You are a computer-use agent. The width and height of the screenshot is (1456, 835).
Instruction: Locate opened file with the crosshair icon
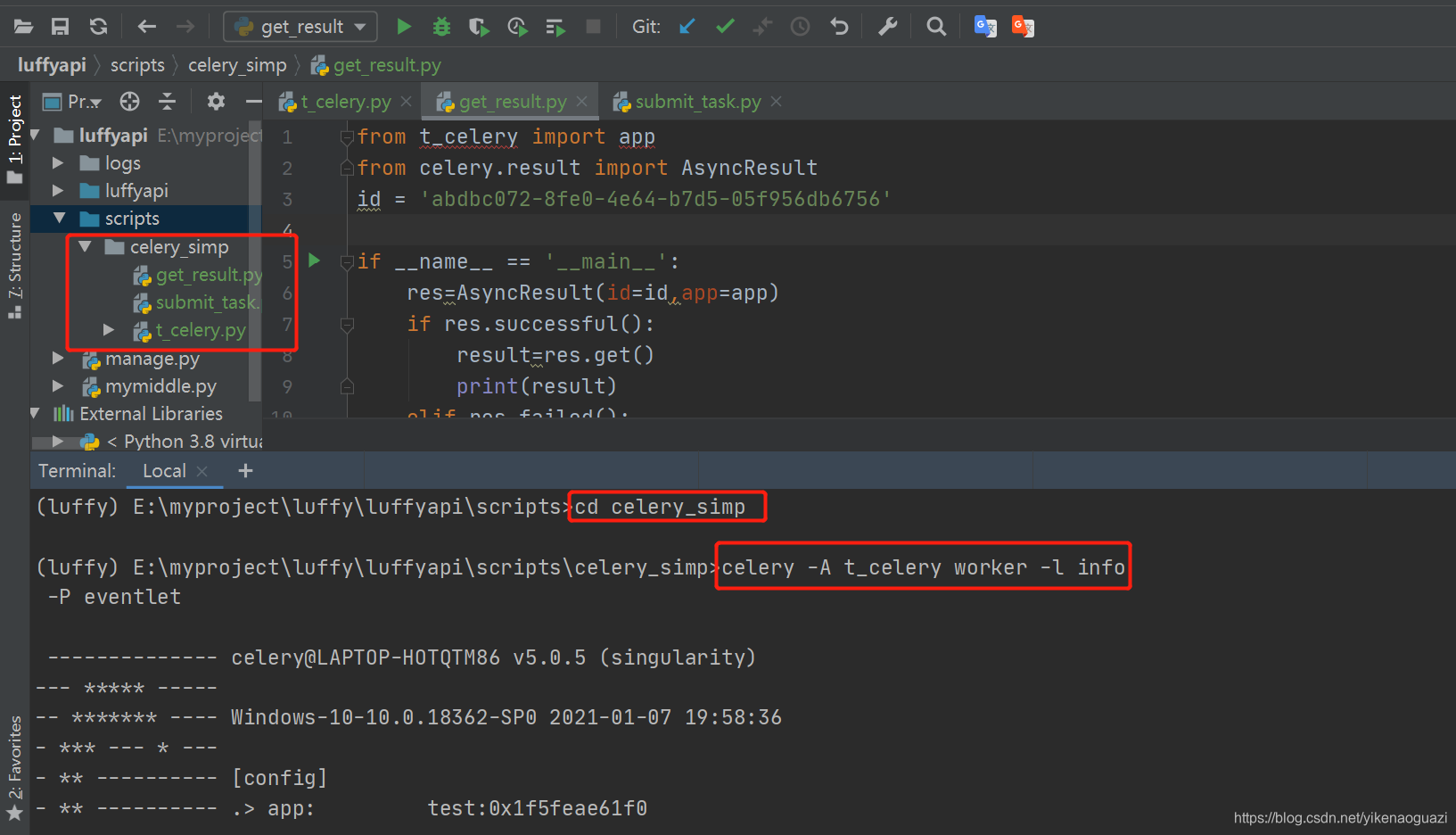click(x=129, y=102)
